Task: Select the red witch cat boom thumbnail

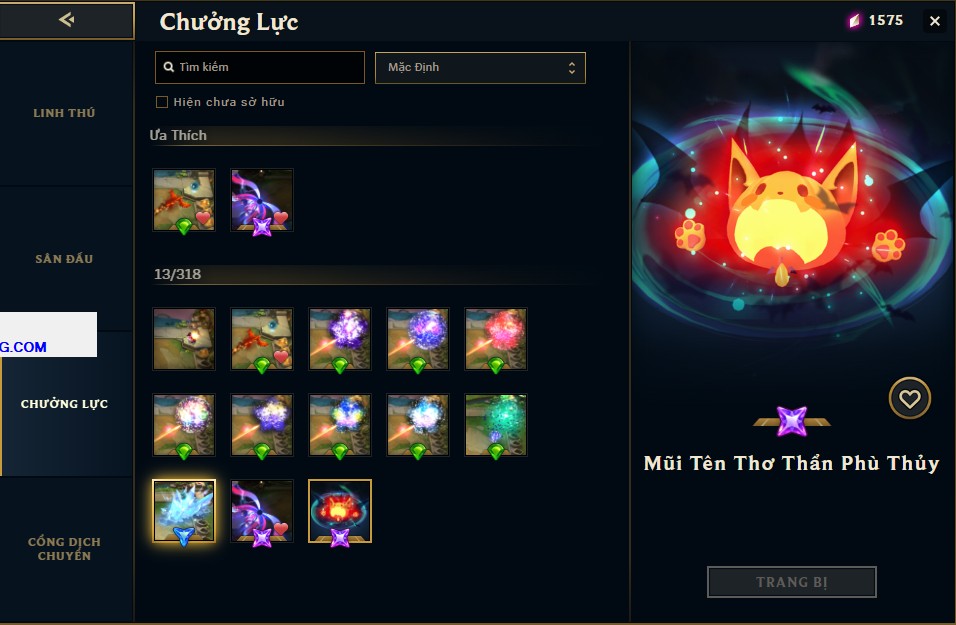Action: [x=340, y=511]
